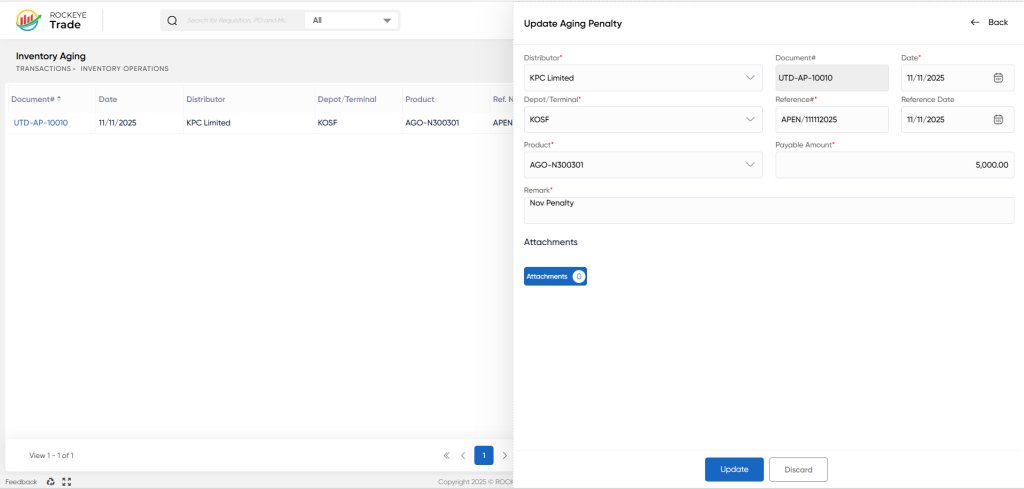Go to next page chevron
This screenshot has width=1024, height=489.
point(504,455)
